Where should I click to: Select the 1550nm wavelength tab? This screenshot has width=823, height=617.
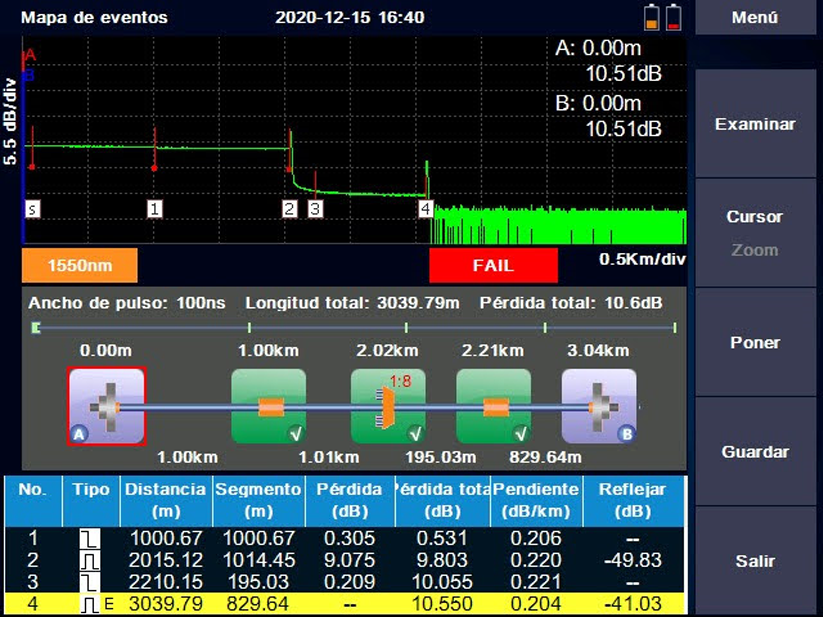78,266
